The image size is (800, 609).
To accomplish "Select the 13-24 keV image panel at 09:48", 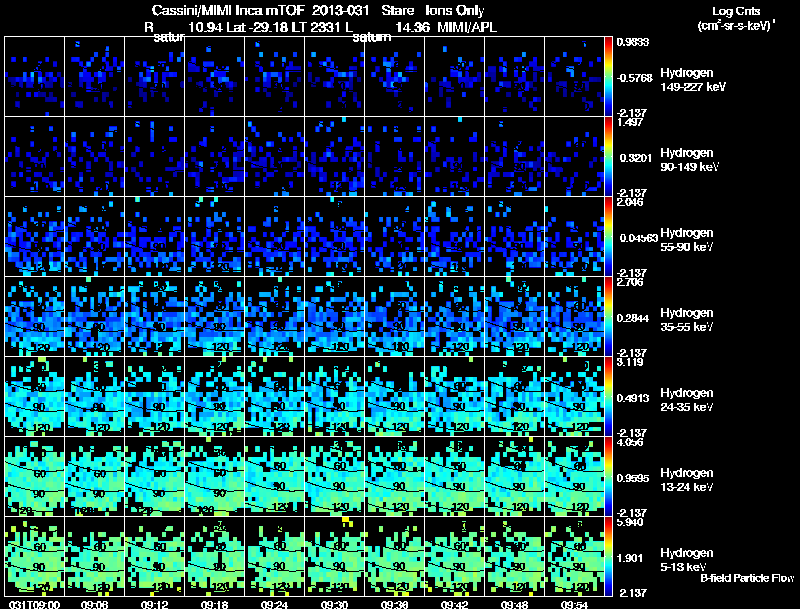I will [x=514, y=477].
